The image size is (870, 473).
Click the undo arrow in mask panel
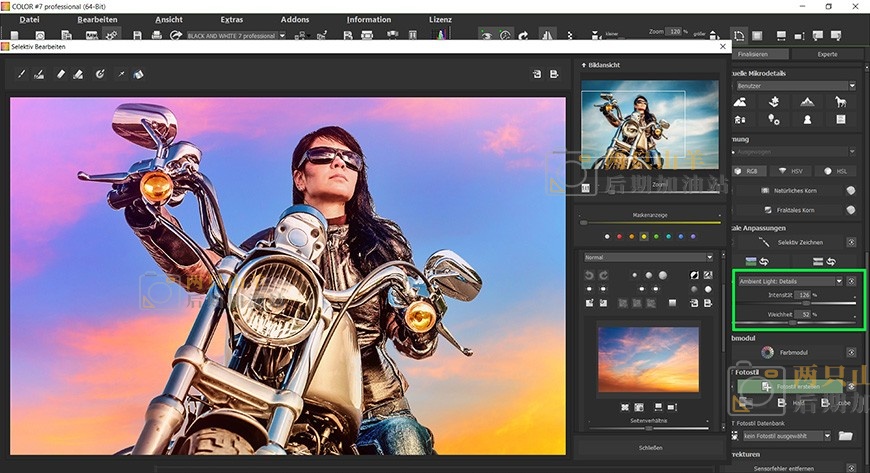pyautogui.click(x=589, y=275)
